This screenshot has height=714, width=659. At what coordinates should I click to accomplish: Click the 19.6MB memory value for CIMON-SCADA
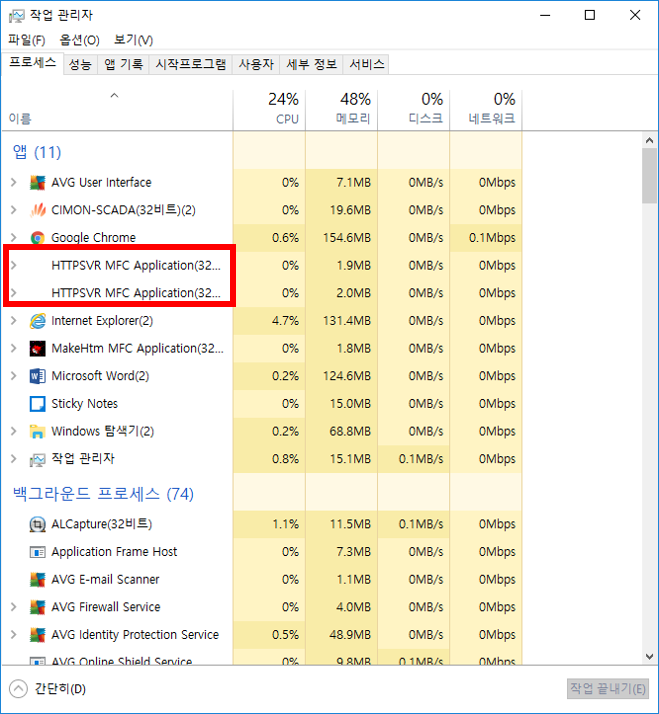coord(350,210)
